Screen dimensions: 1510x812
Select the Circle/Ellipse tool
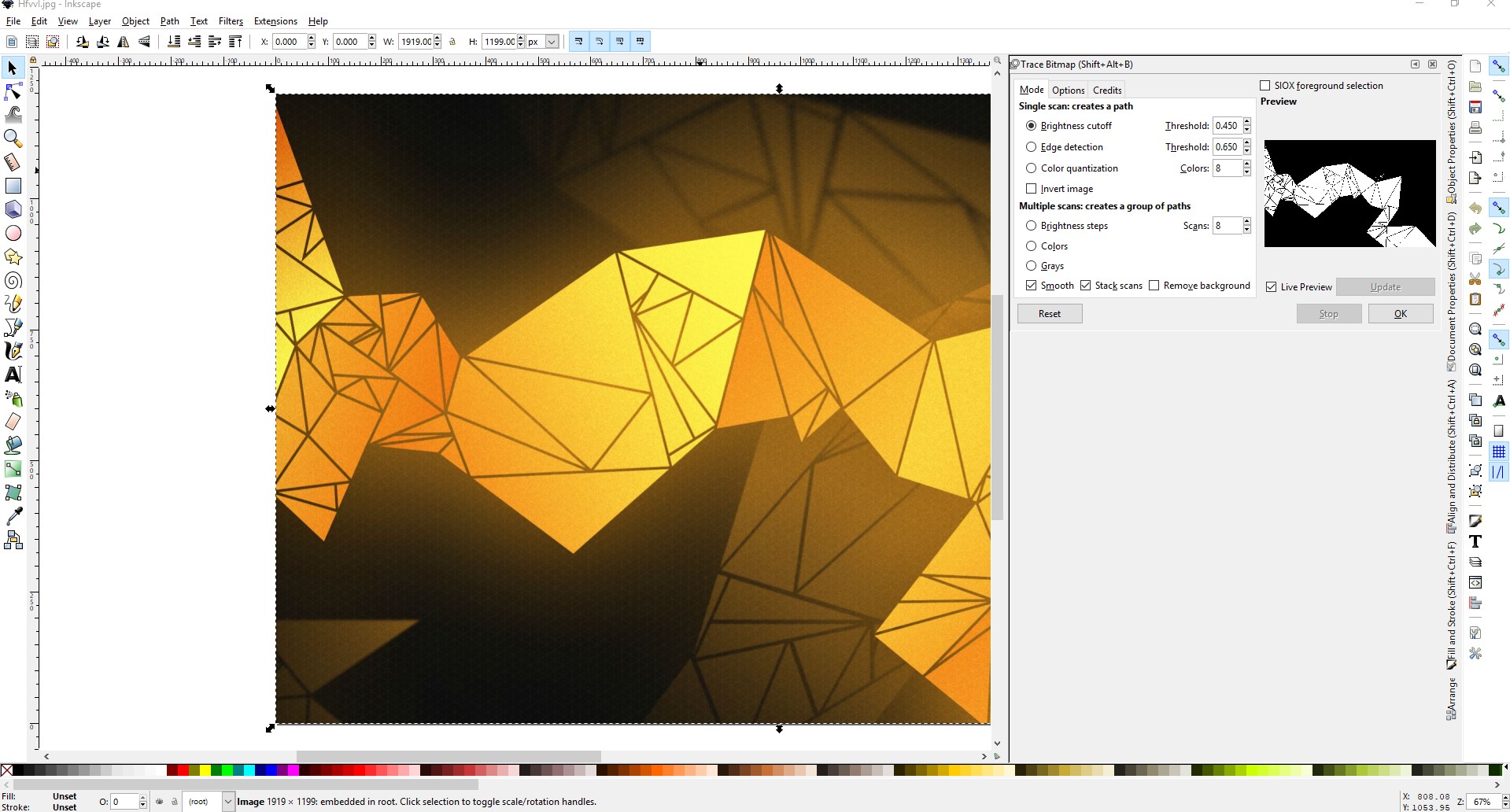coord(13,233)
